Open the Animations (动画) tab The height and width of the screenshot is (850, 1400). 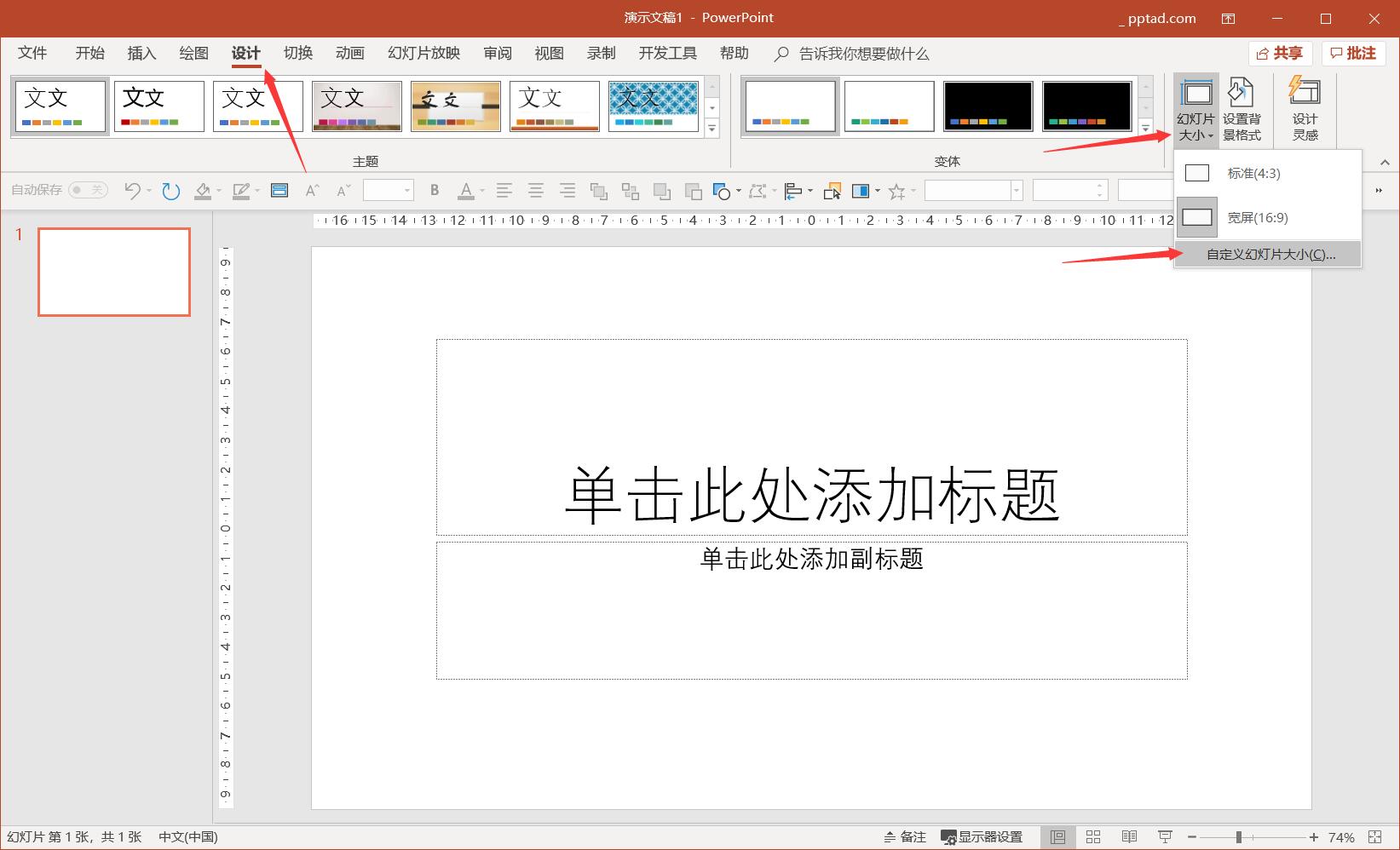[349, 53]
